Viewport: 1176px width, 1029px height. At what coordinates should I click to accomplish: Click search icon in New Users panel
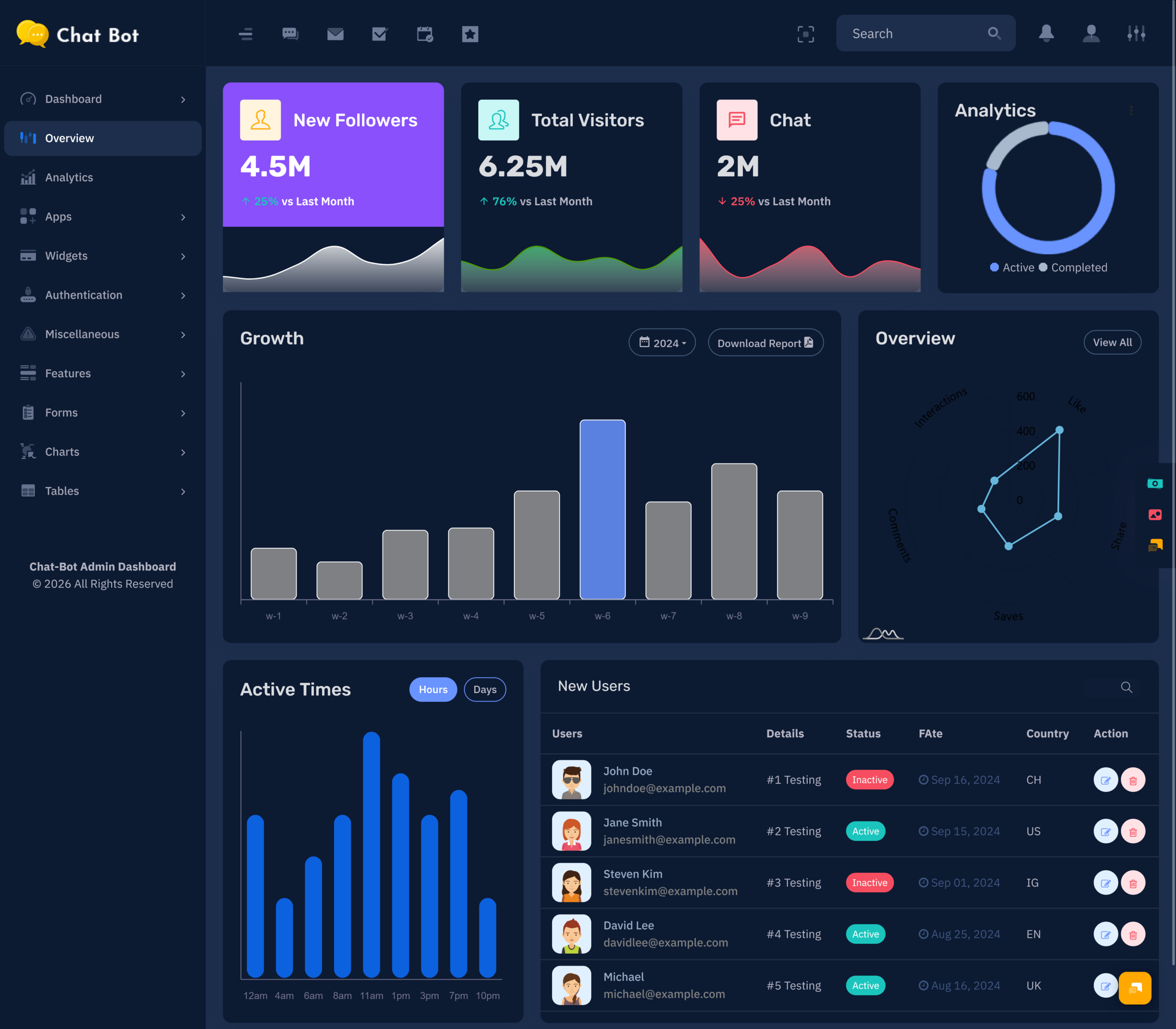pyautogui.click(x=1126, y=687)
